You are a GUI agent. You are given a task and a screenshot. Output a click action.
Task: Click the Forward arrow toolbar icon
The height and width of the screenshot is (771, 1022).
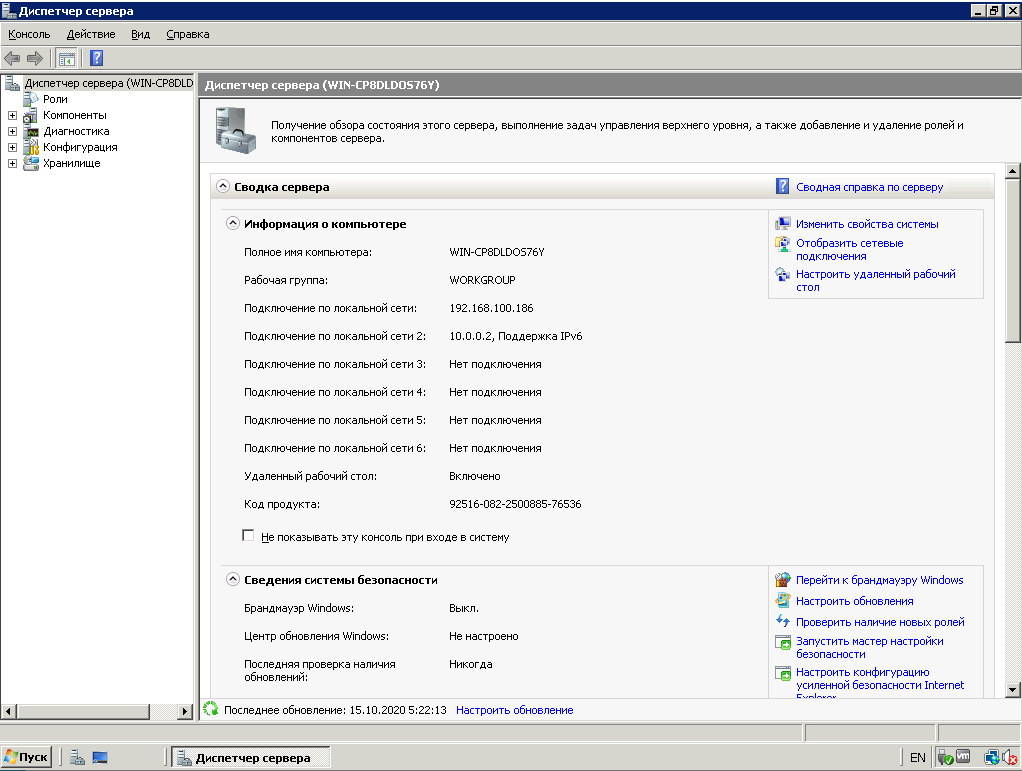35,58
